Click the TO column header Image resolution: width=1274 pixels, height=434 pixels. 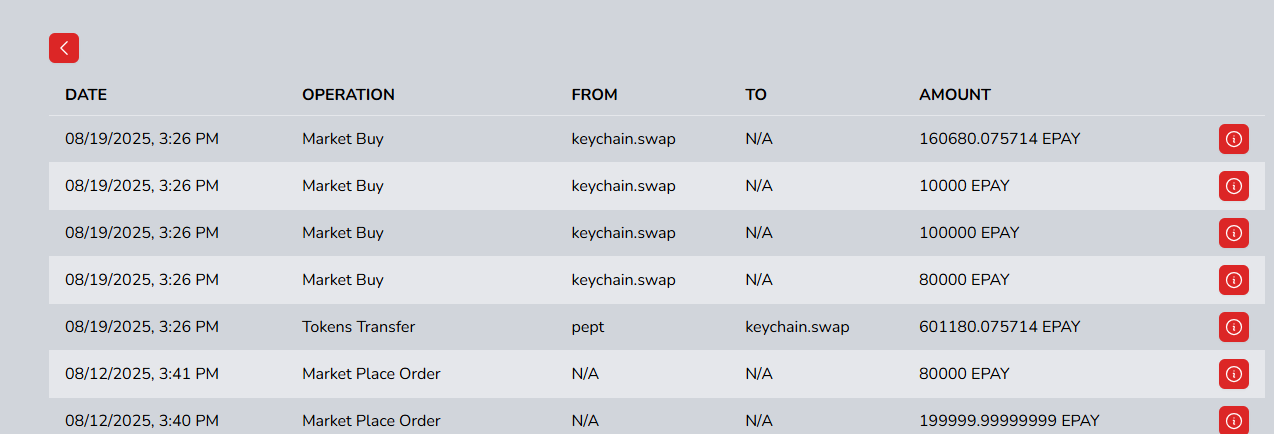756,95
